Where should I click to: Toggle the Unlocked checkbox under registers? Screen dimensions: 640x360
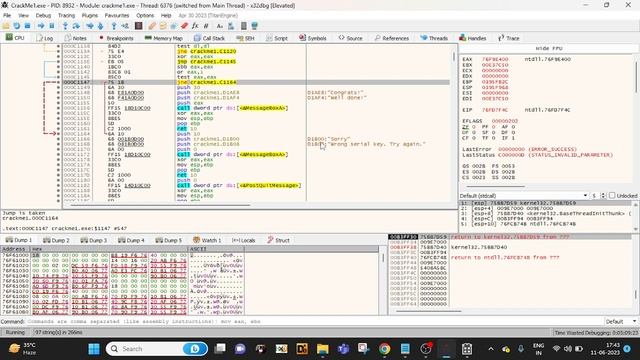coord(612,196)
